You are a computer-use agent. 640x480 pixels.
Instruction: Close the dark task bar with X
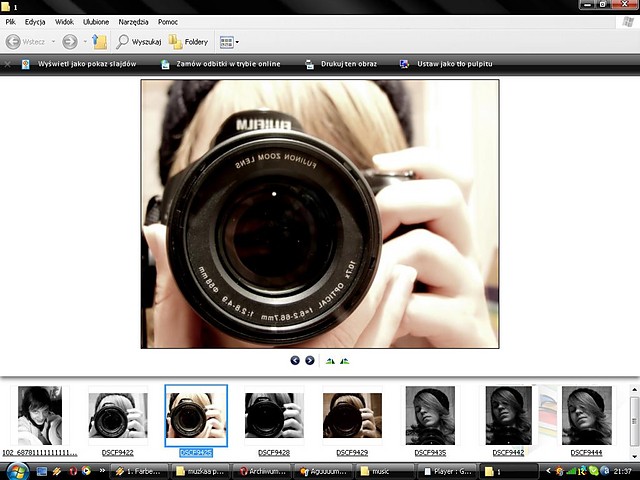click(x=7, y=64)
